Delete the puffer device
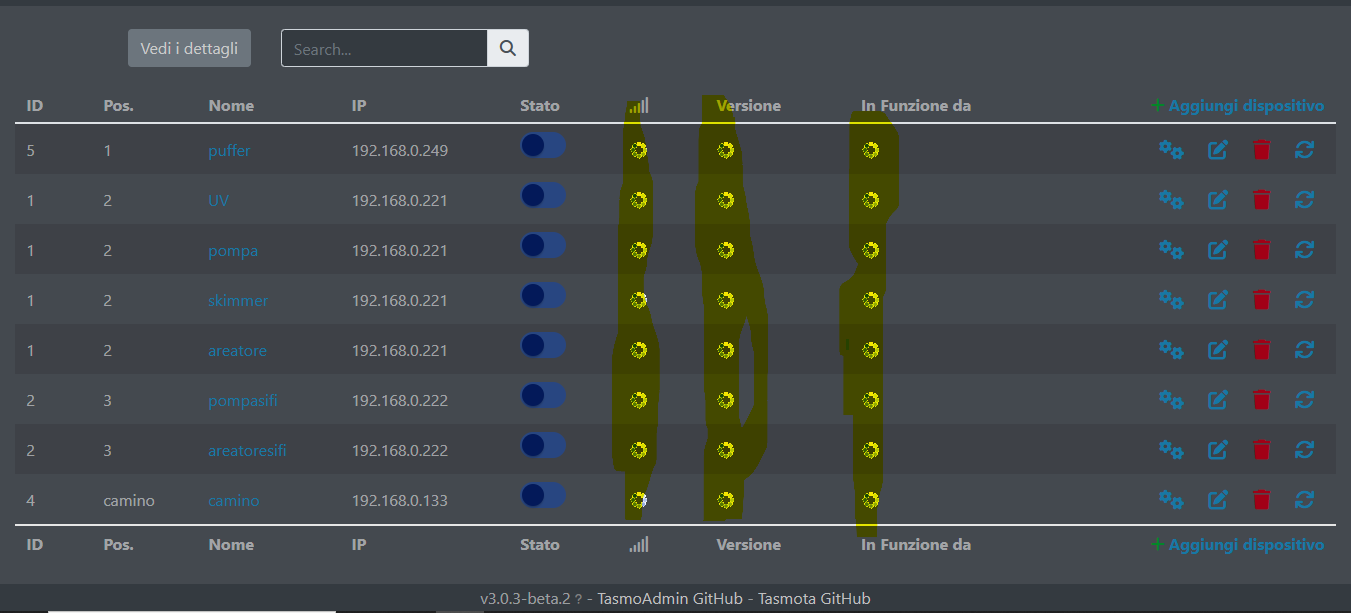Screen dimensions: 1351x613 point(1262,150)
